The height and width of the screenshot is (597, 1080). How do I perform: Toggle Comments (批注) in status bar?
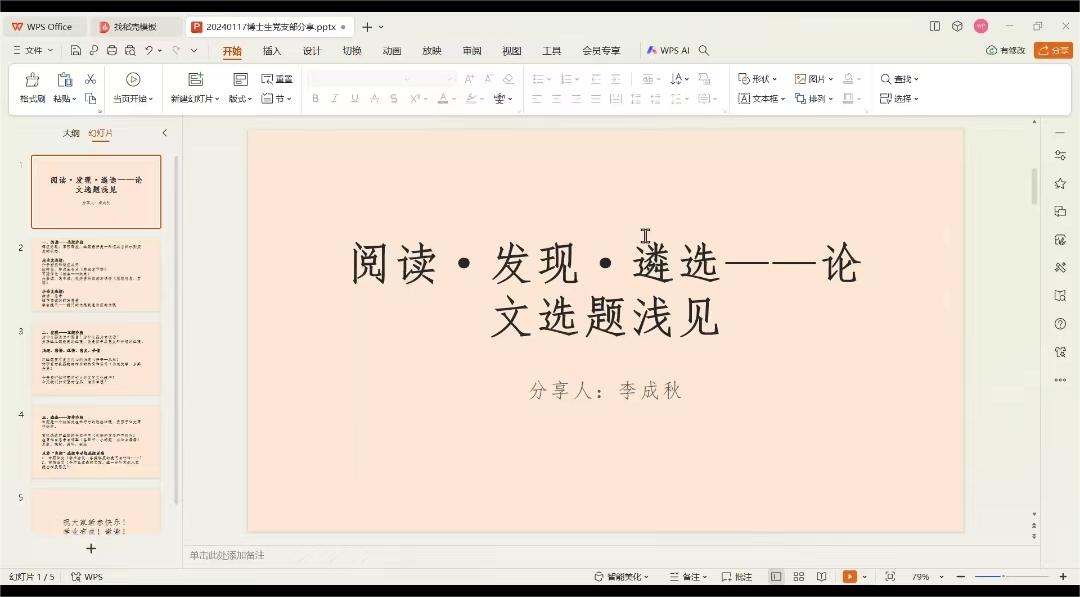736,576
